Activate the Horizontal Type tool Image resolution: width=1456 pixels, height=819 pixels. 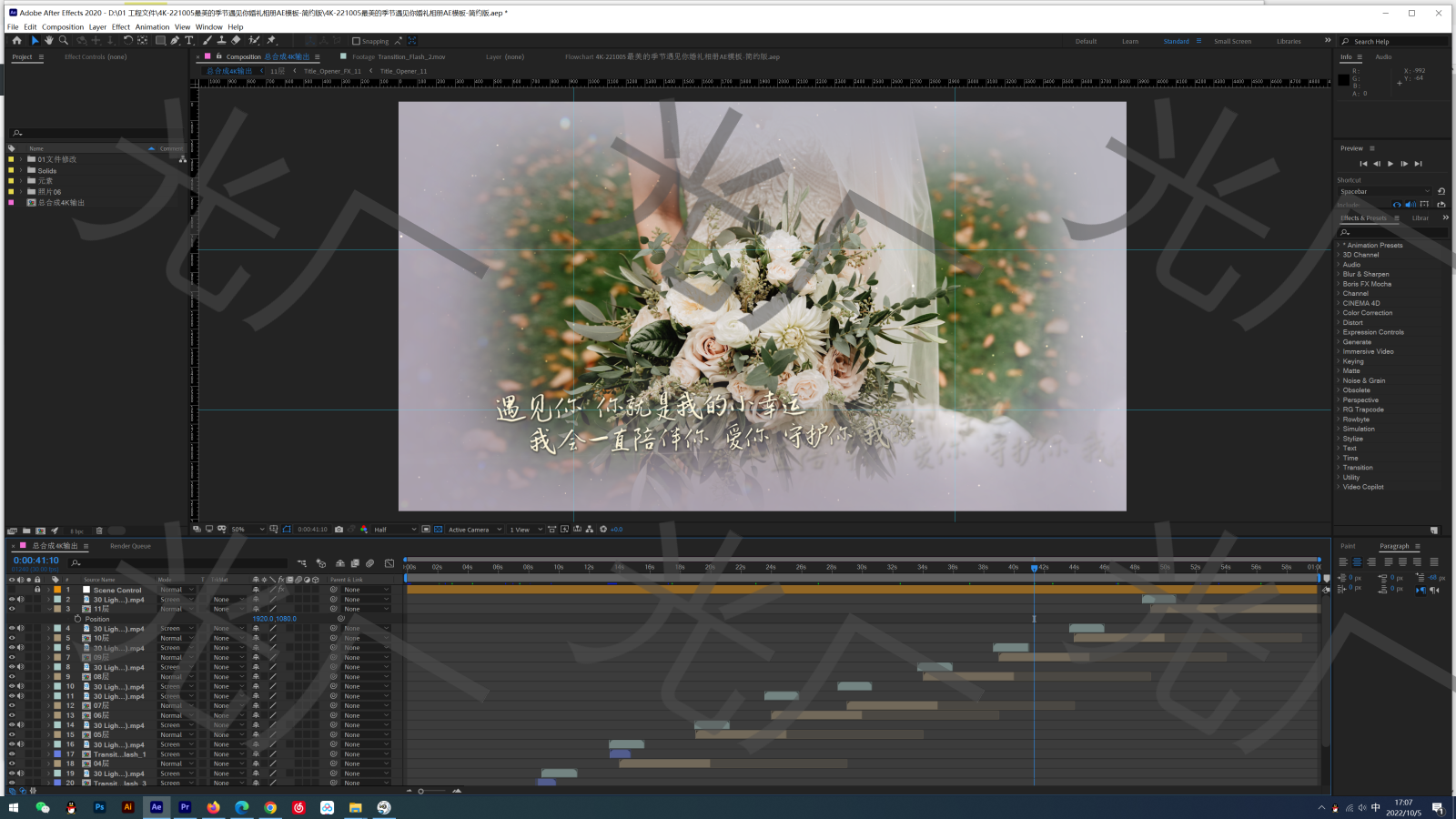(x=189, y=41)
